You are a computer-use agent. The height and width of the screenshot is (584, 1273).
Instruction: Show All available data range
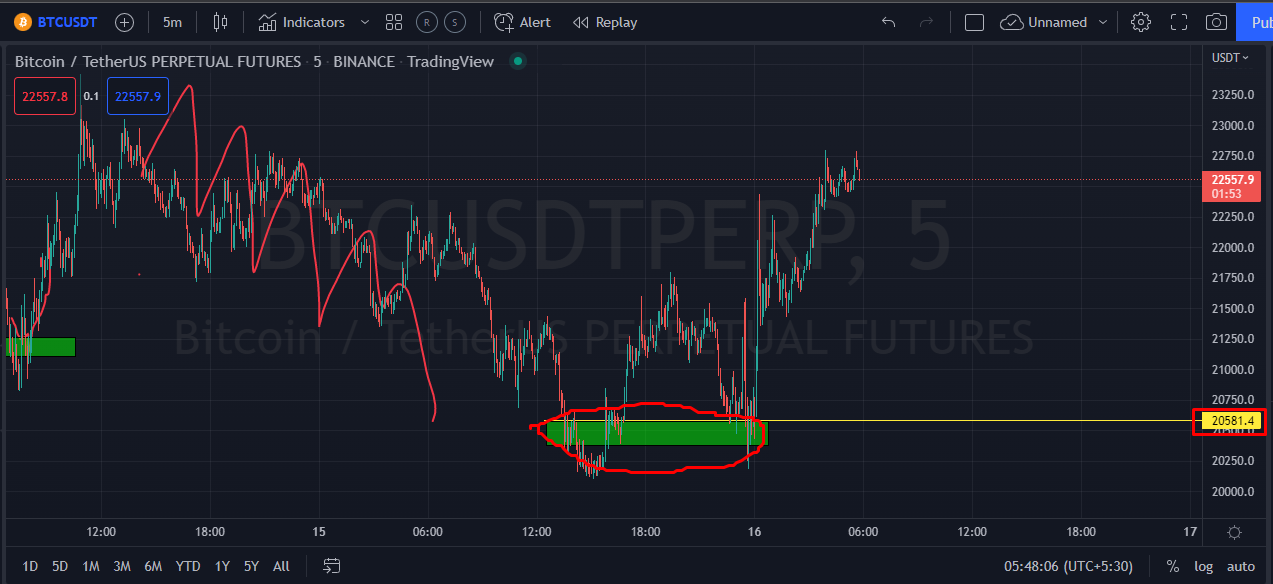pyautogui.click(x=281, y=566)
